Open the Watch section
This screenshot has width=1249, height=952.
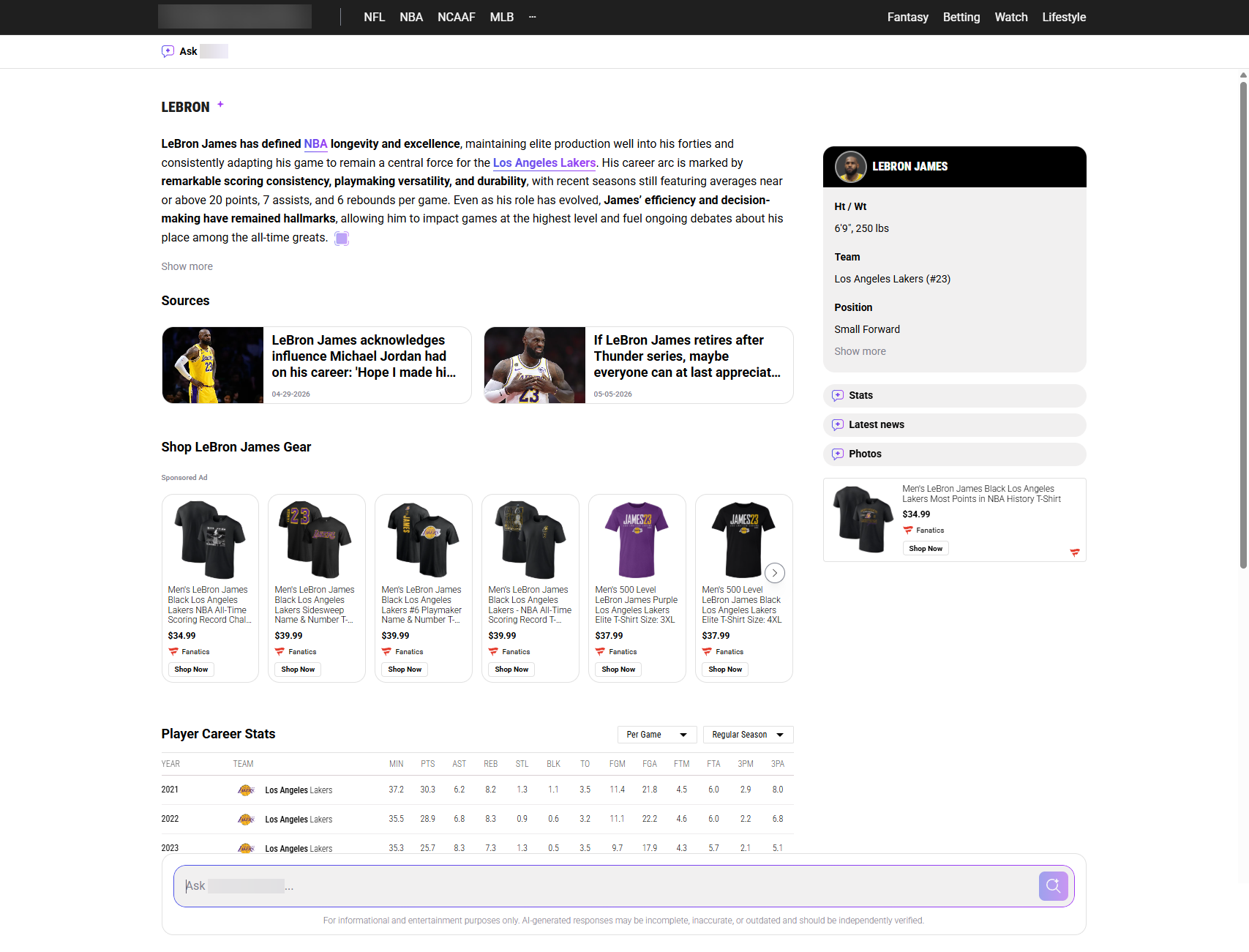(x=1011, y=17)
